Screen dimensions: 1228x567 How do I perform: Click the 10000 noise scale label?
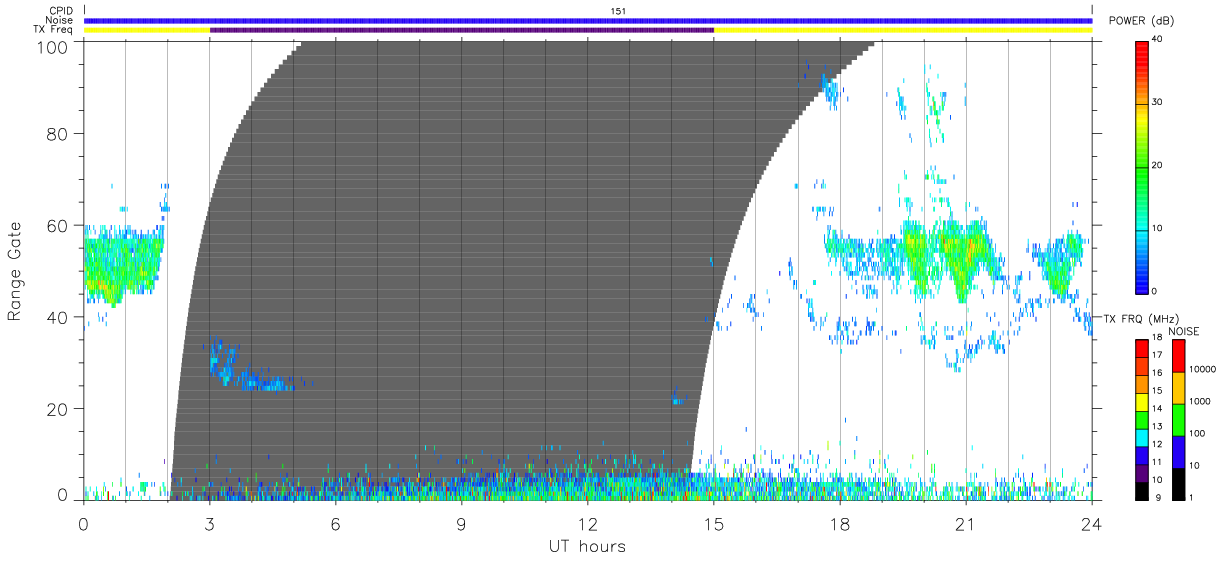[1201, 369]
